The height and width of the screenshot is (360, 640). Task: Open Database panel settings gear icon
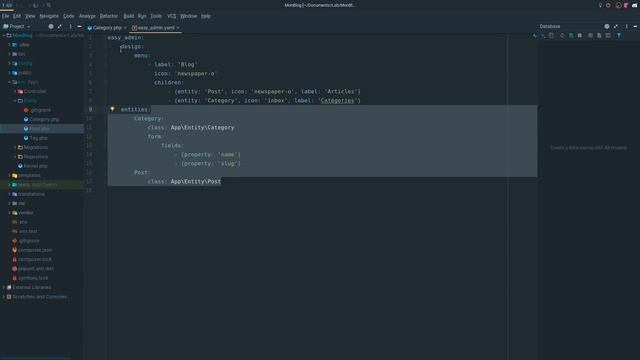click(607, 27)
